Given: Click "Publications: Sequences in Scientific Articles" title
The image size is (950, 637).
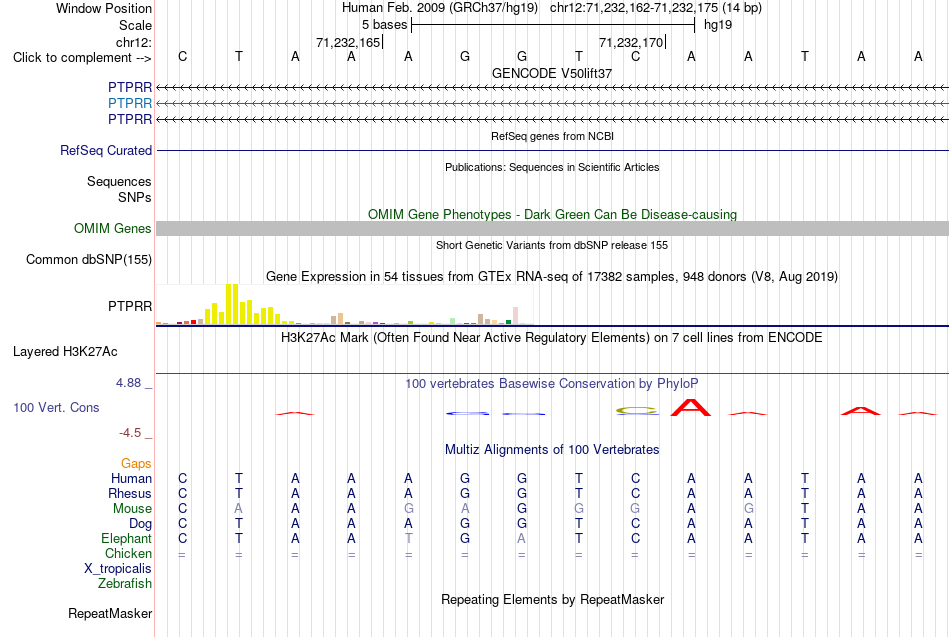Looking at the screenshot, I should click(552, 167).
